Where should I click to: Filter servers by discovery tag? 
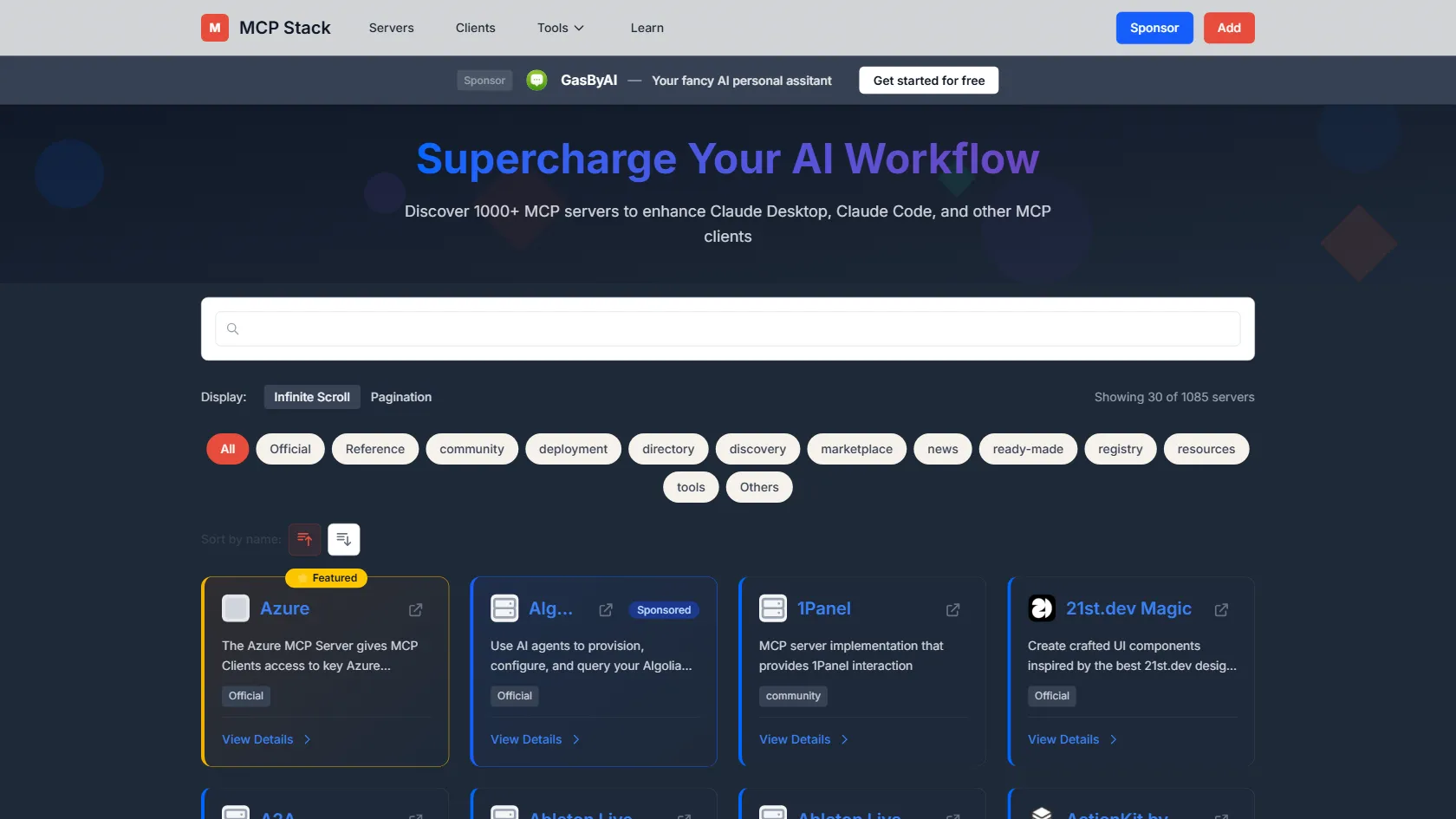[x=757, y=449]
